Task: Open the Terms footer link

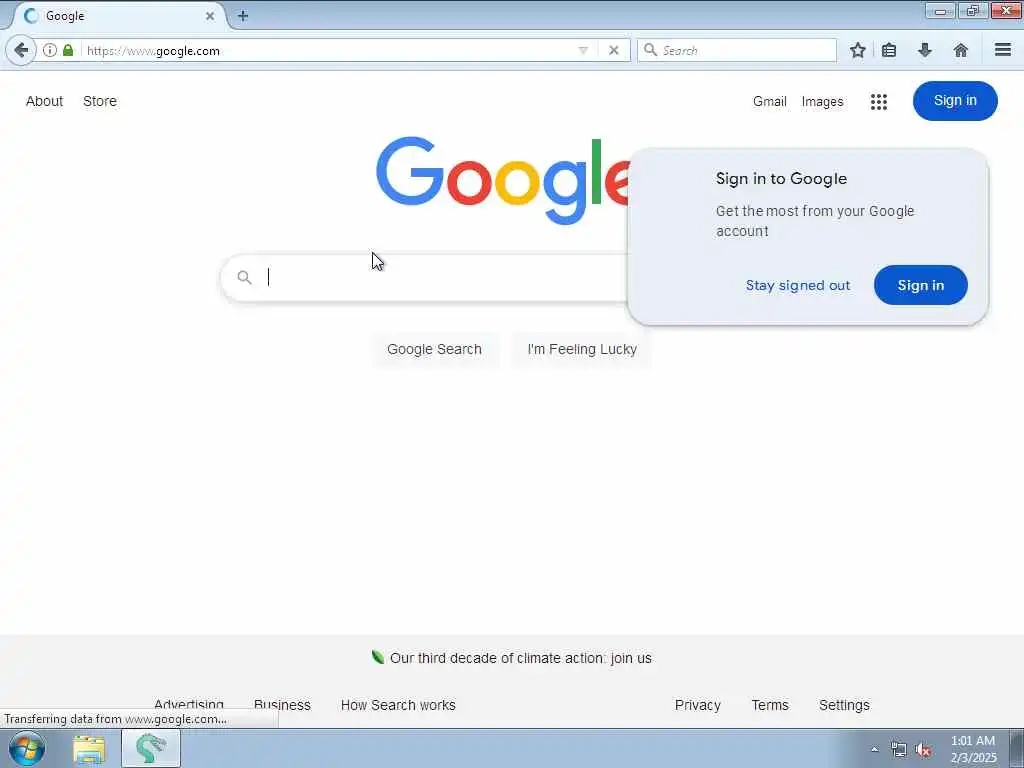Action: pos(770,705)
